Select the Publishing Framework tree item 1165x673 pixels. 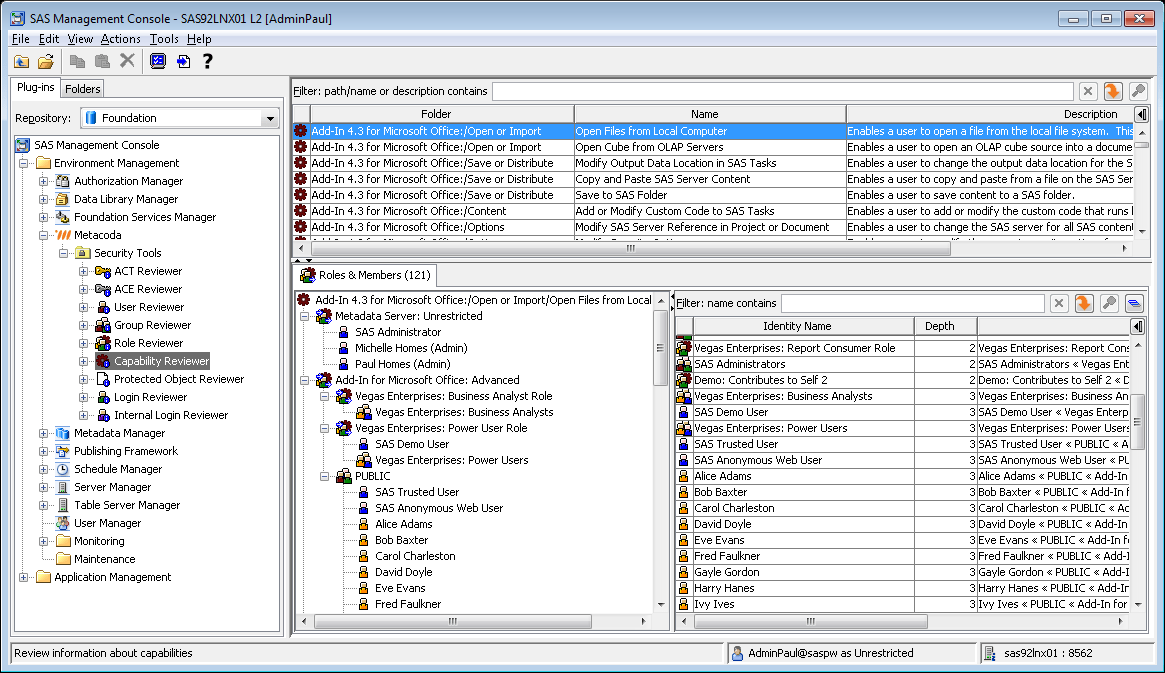pos(126,452)
